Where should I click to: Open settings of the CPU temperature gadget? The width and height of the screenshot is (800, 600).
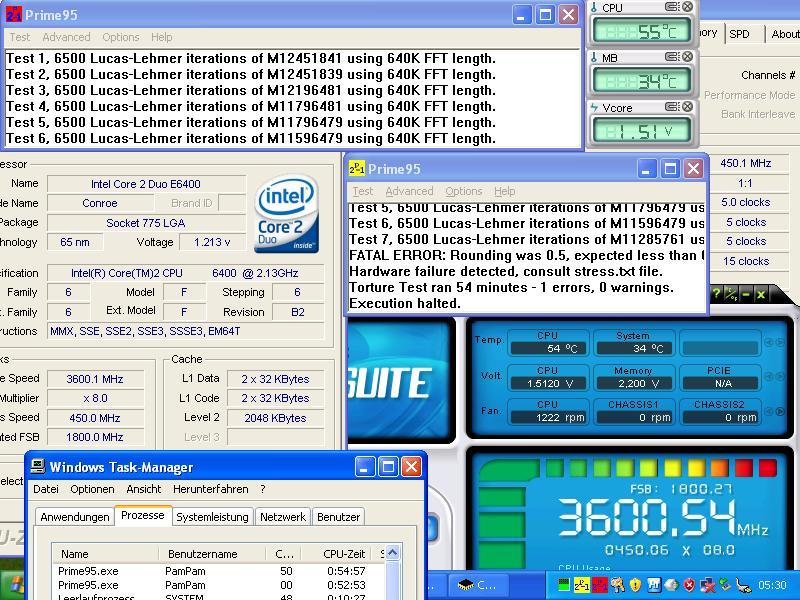672,7
